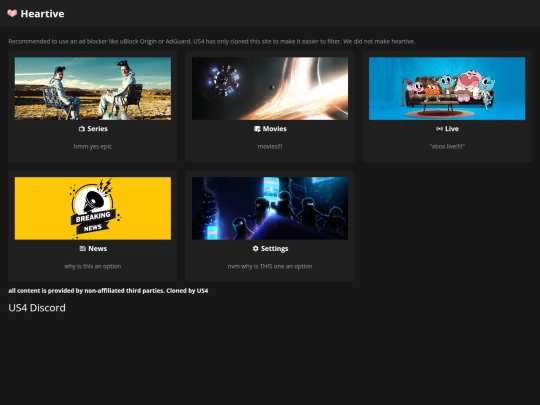Image resolution: width=540 pixels, height=405 pixels.
Task: Select the yellow Breaking News thumbnail
Action: tap(93, 208)
